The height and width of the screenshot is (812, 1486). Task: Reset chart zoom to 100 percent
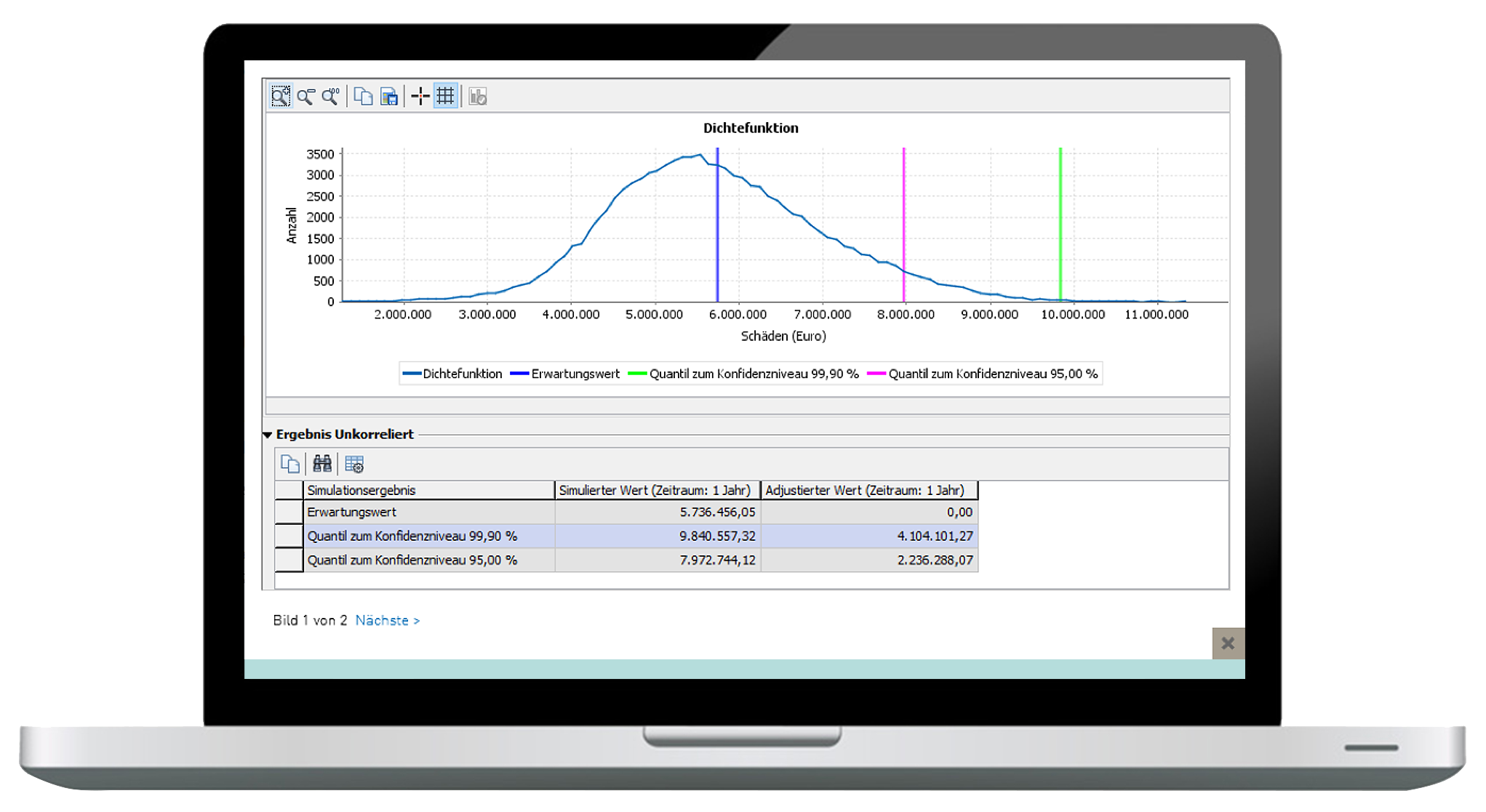click(x=331, y=96)
